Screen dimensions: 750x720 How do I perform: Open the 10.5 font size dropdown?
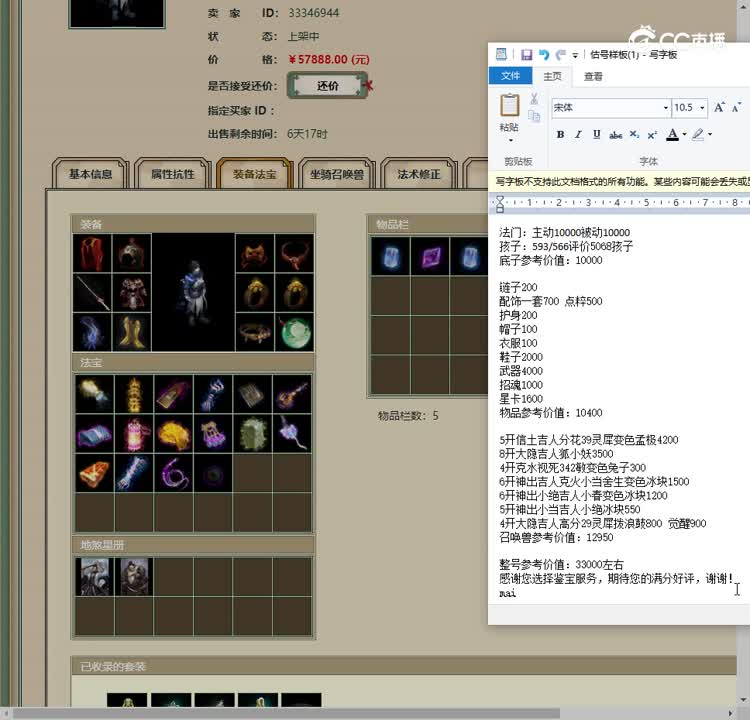coord(702,108)
